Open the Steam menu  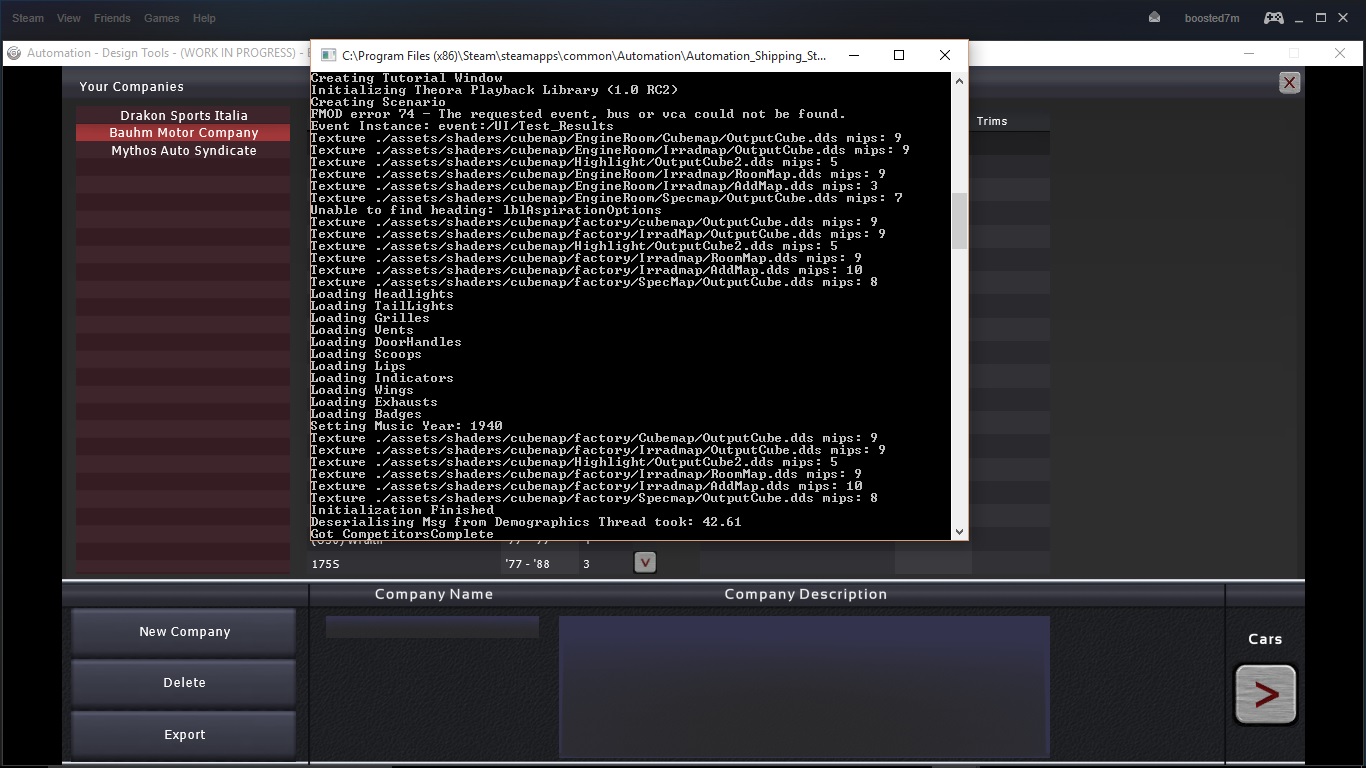click(x=28, y=18)
